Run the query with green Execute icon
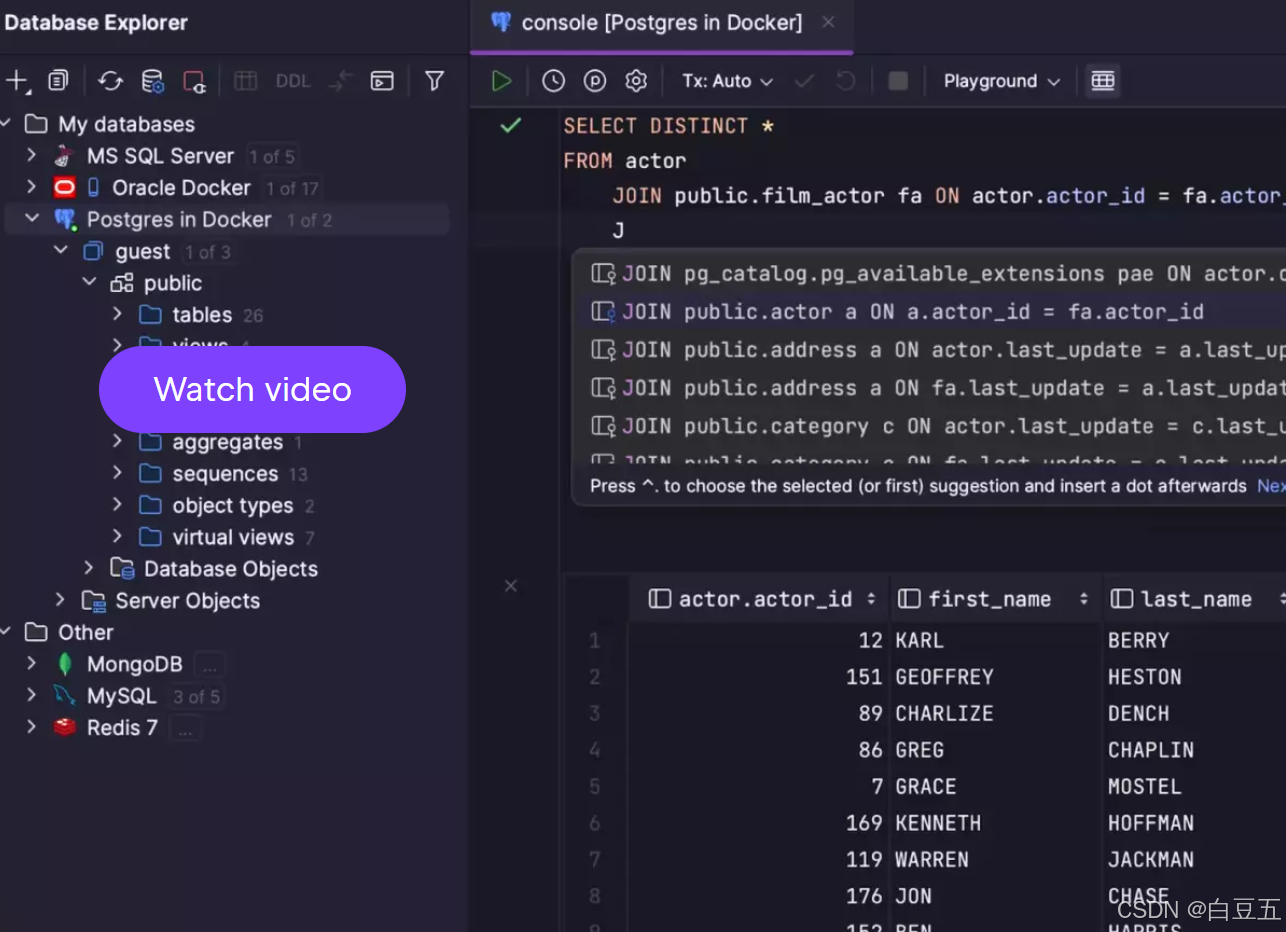Viewport: 1286px width, 932px height. [x=502, y=81]
